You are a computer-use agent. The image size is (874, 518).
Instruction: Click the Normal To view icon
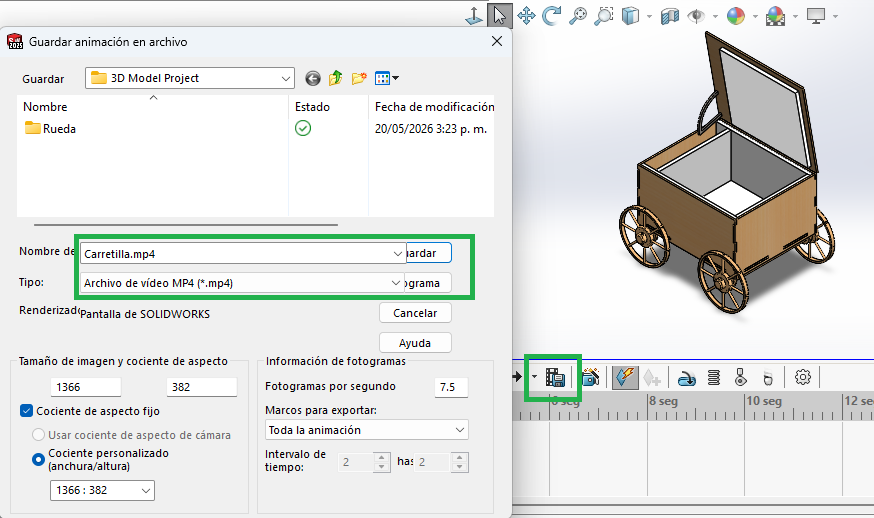474,16
